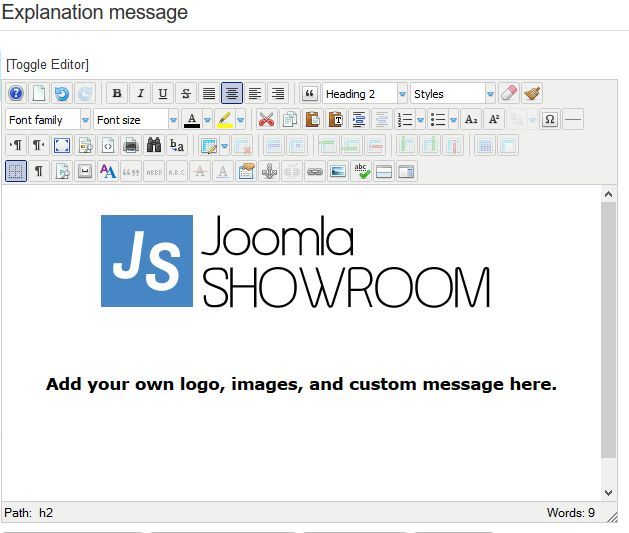Image resolution: width=629 pixels, height=533 pixels.
Task: Open the source code editor icon
Action: pos(108,145)
